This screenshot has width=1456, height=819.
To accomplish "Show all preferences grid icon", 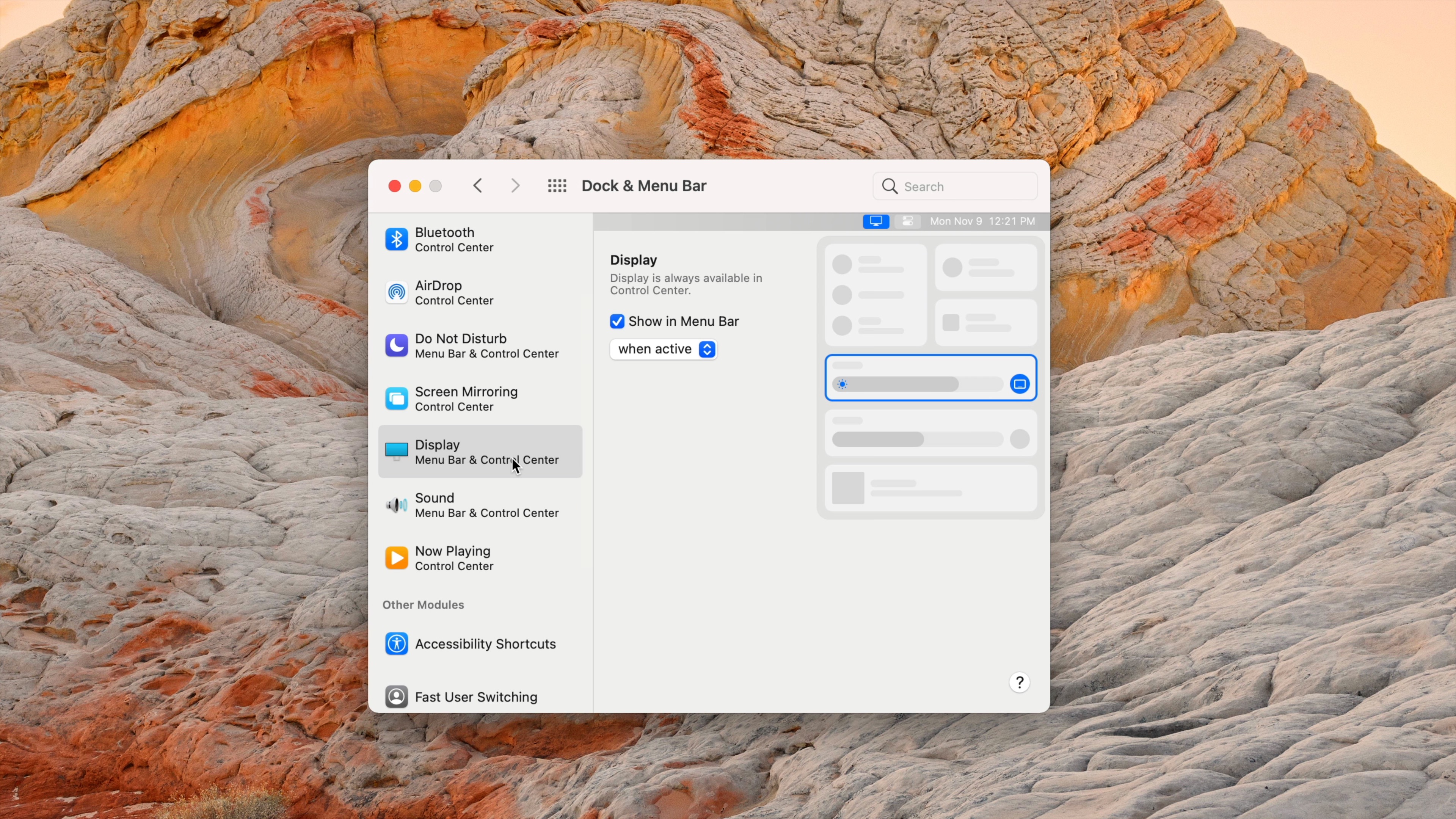I will point(557,186).
